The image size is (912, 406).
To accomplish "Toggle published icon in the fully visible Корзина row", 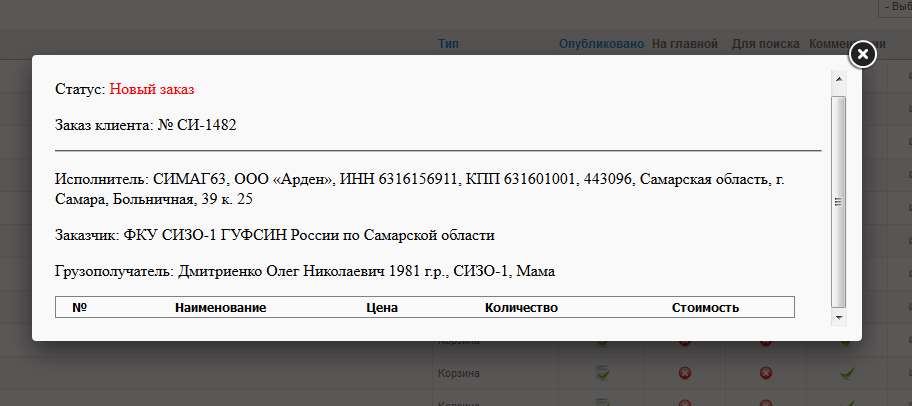I will [602, 373].
